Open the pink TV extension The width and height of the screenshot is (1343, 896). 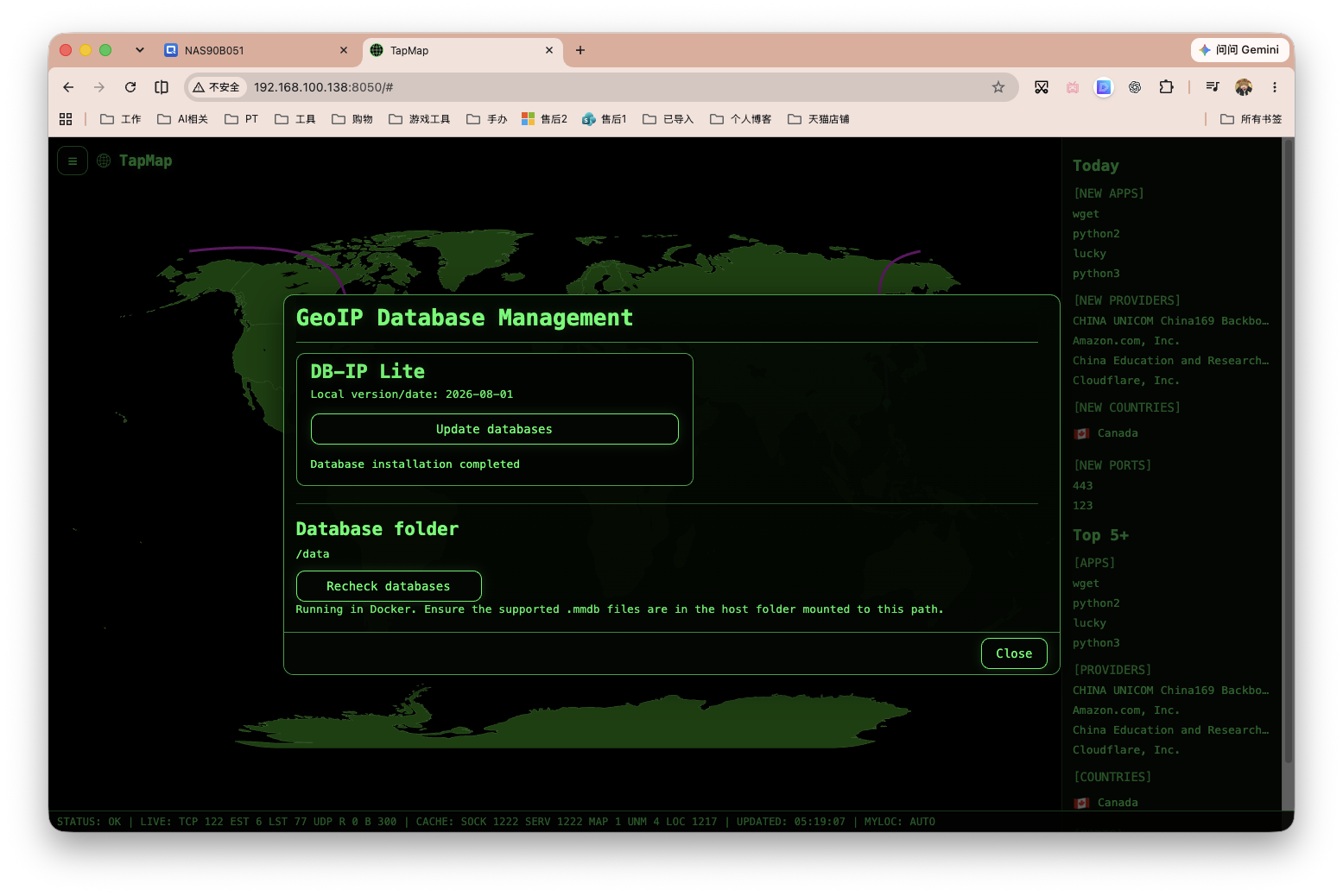point(1073,87)
